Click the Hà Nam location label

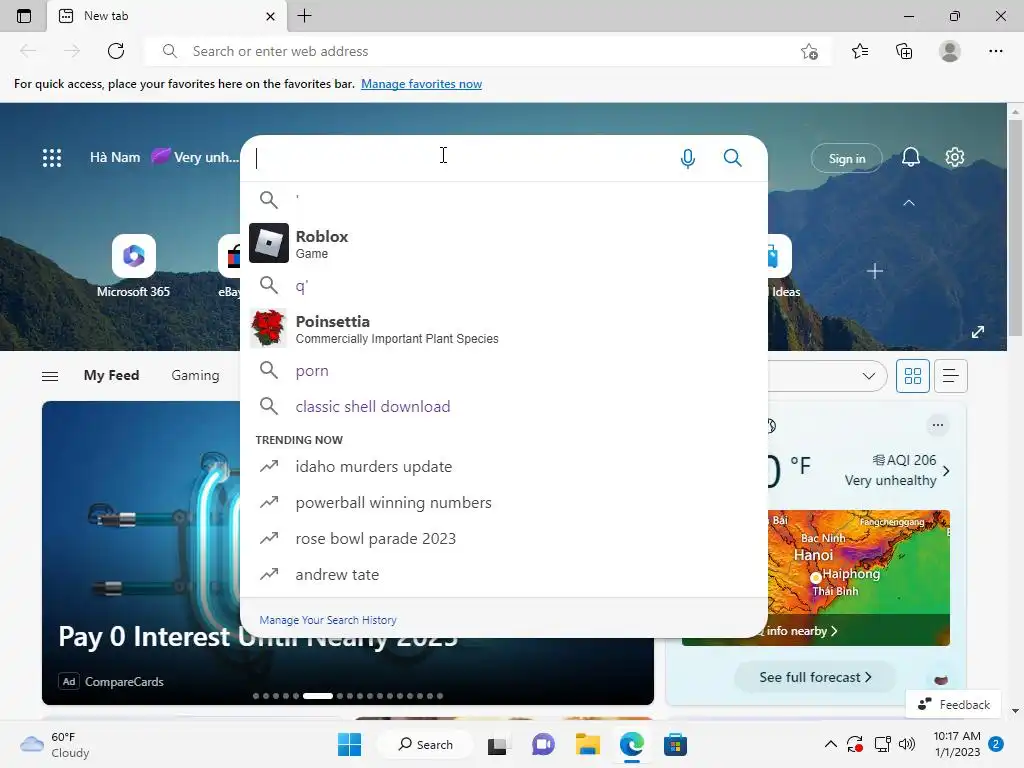point(115,157)
